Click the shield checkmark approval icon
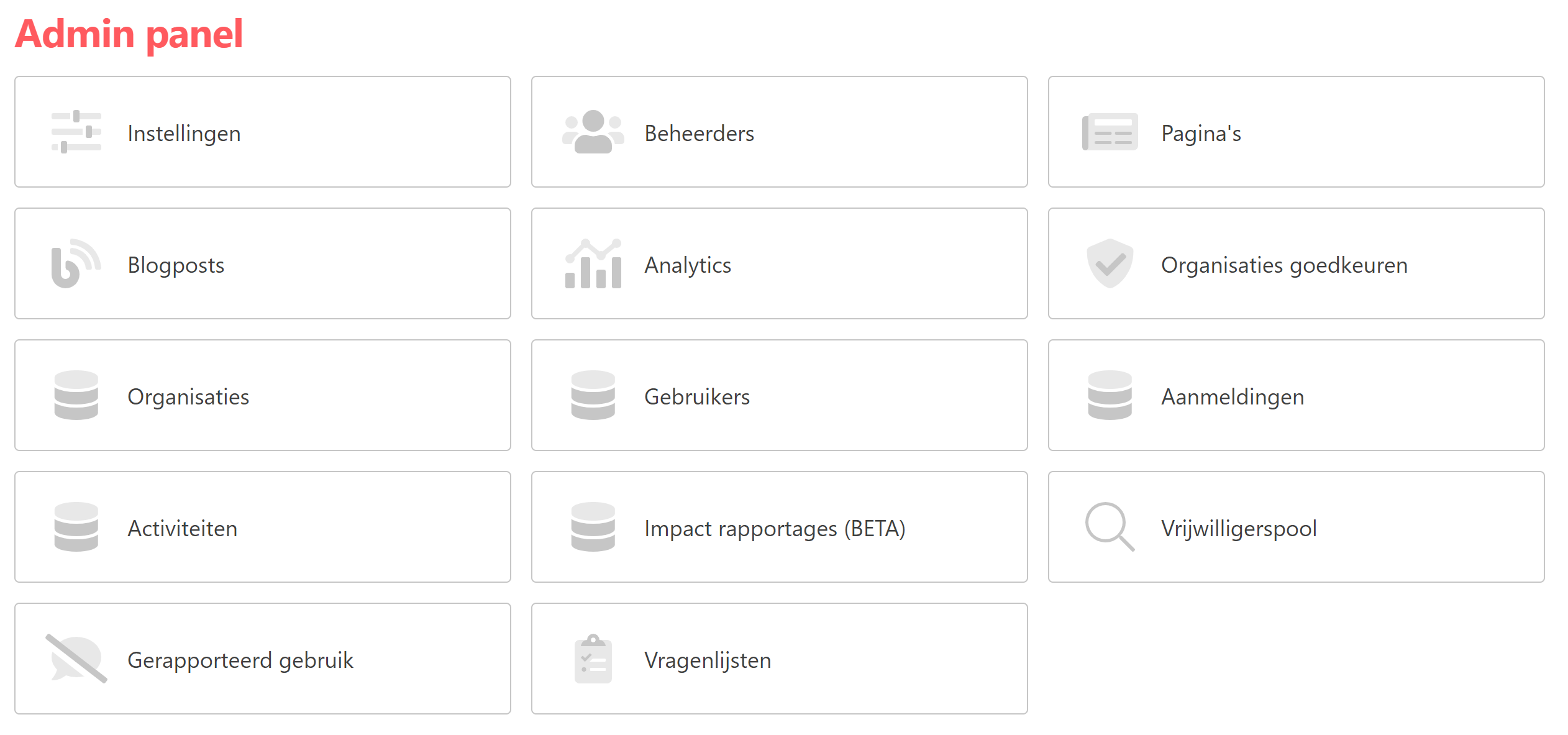This screenshot has width=1568, height=735. [1110, 263]
